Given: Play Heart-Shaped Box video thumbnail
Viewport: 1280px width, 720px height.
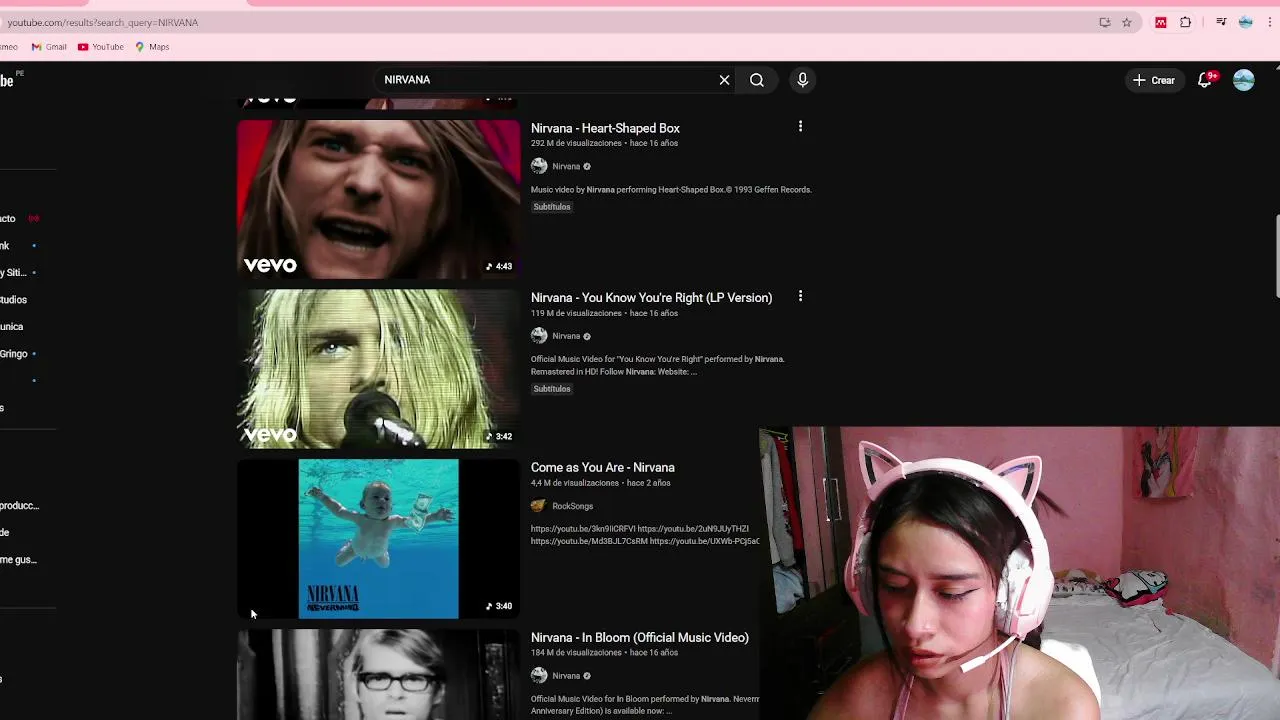Looking at the screenshot, I should [x=378, y=199].
